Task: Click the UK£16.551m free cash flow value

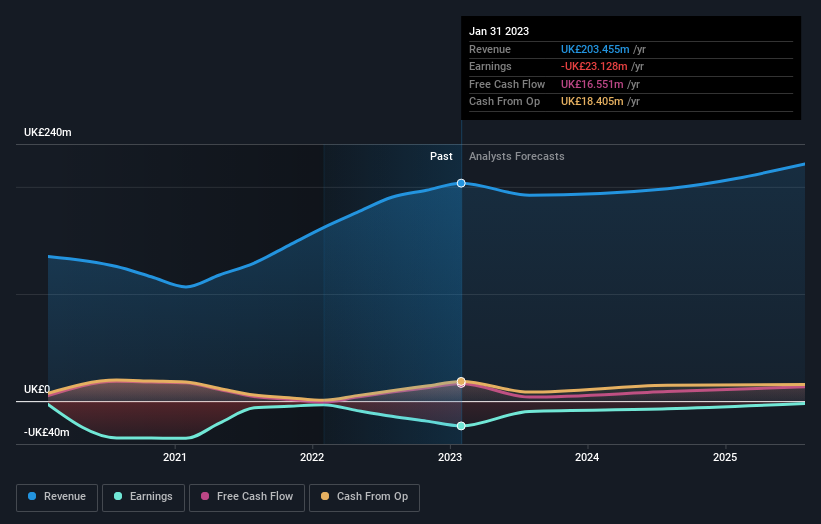Action: (x=592, y=84)
